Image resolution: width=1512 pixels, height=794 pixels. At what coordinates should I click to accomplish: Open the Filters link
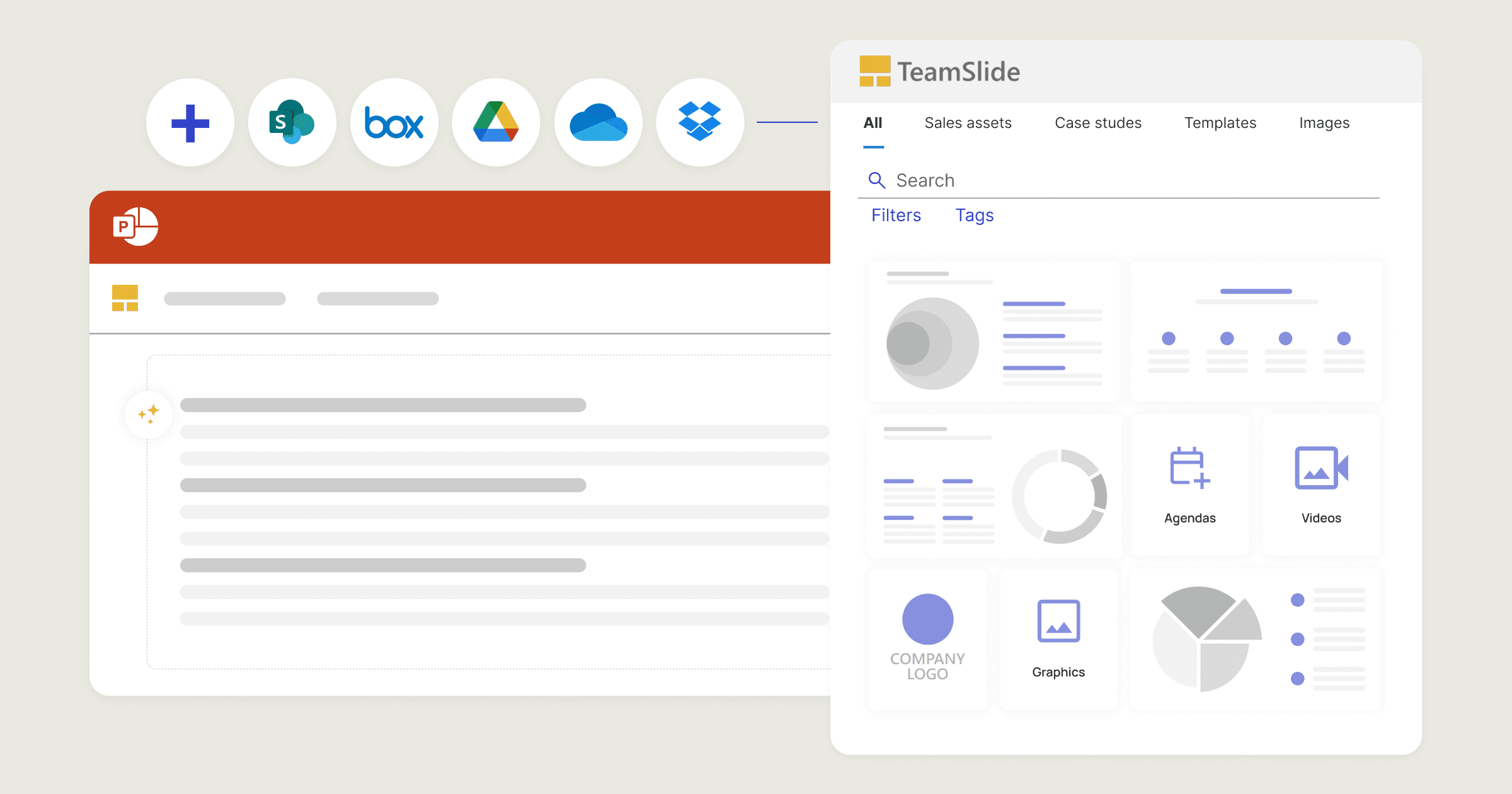click(x=896, y=216)
